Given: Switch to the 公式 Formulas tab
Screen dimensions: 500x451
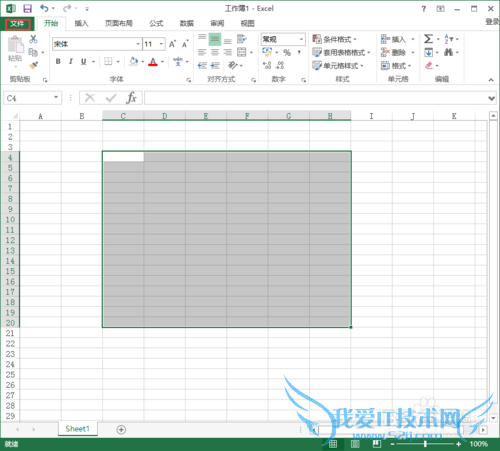Looking at the screenshot, I should [156, 23].
